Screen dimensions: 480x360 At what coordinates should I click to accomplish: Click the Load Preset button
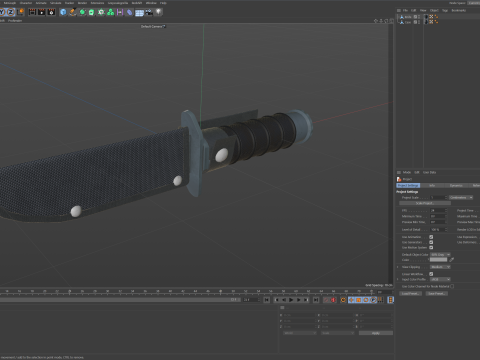411,293
